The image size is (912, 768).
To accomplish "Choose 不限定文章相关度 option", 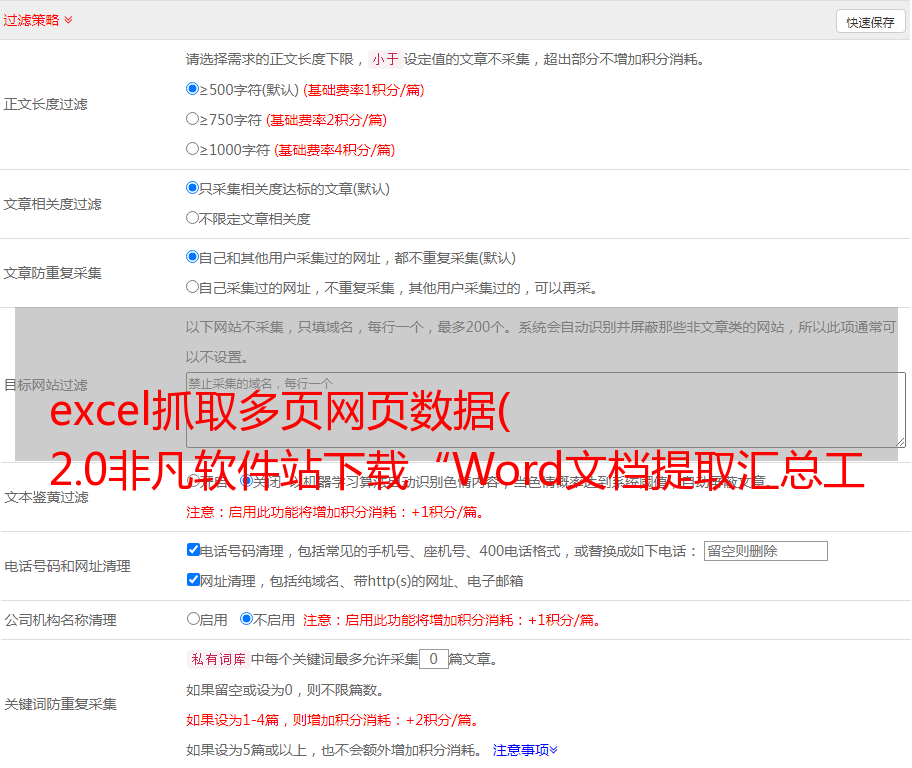I will click(x=193, y=218).
